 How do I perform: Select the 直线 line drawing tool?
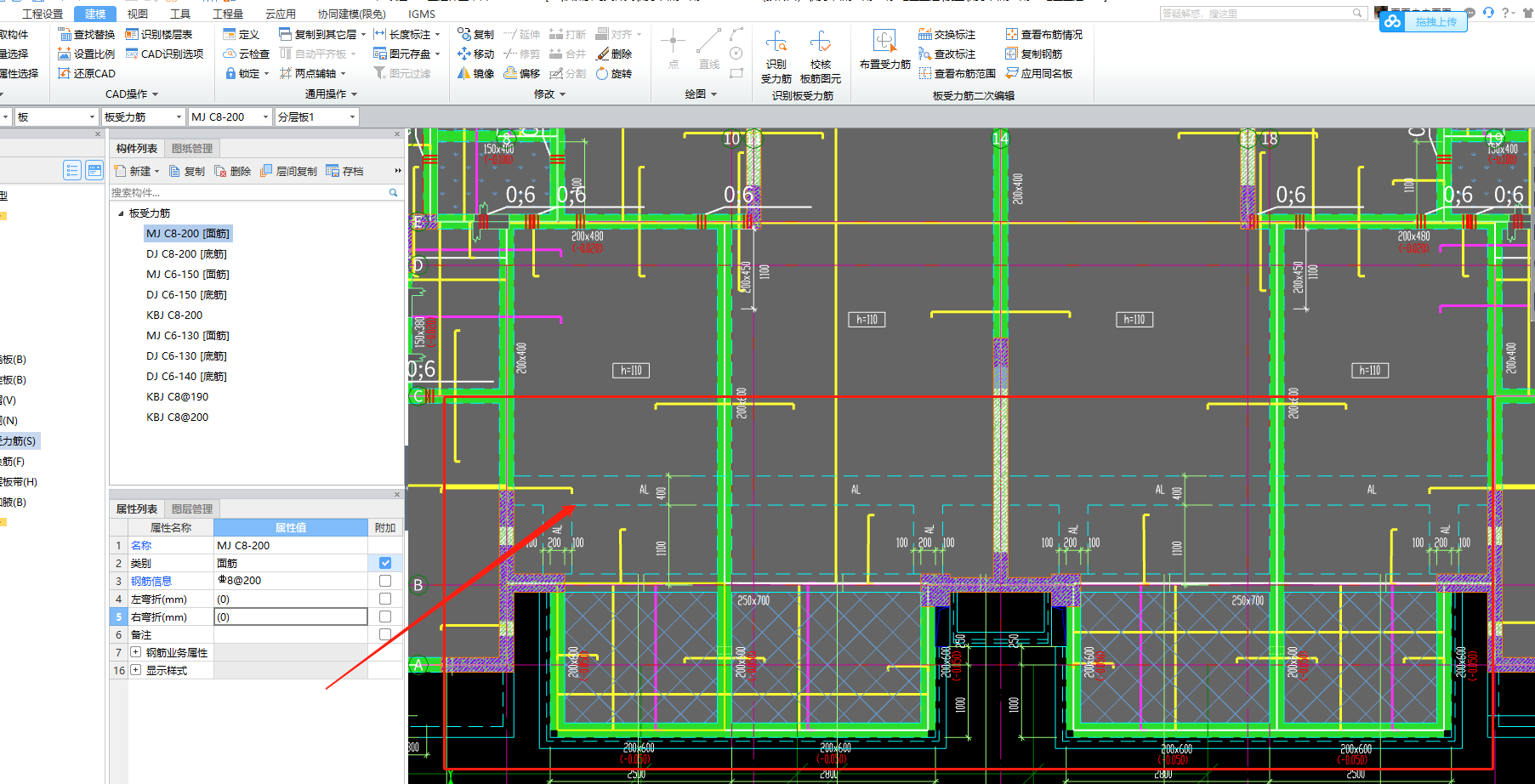pyautogui.click(x=708, y=49)
